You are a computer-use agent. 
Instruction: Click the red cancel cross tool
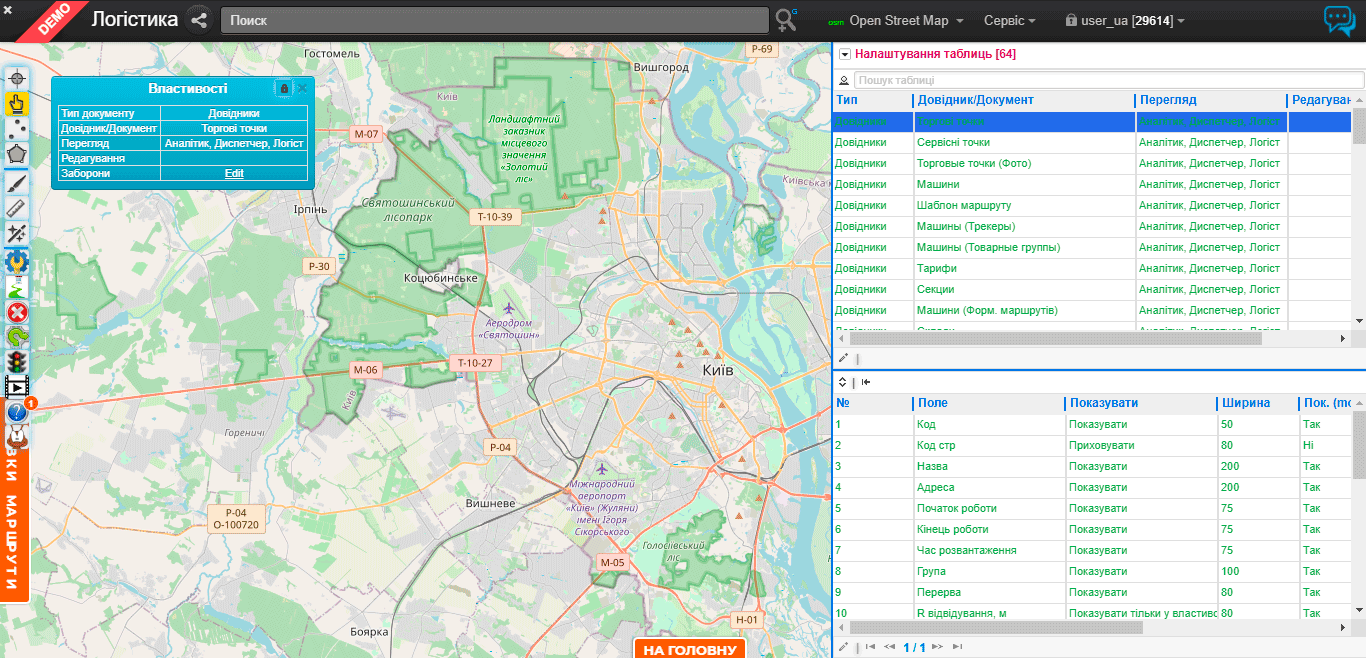pos(17,312)
